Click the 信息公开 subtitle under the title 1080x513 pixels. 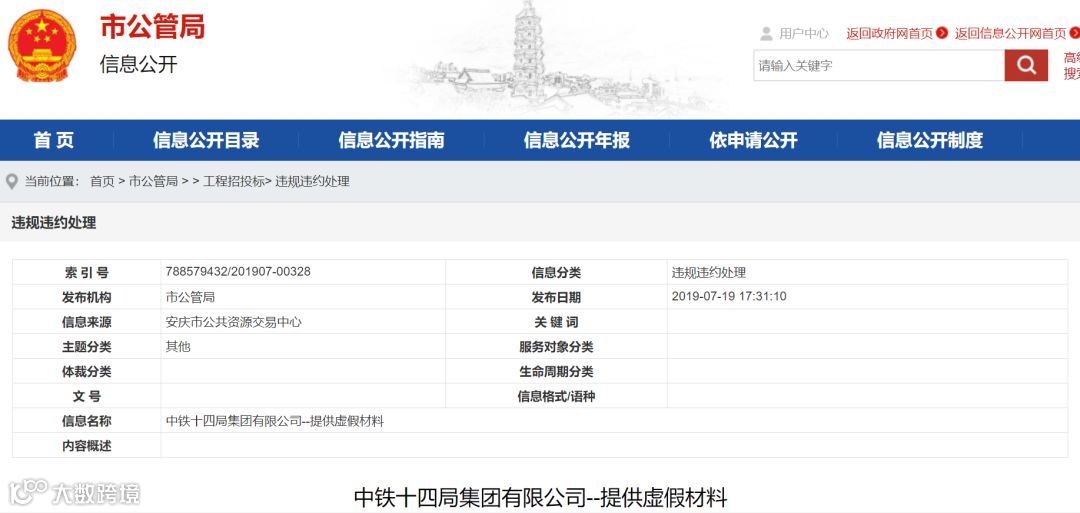click(138, 64)
